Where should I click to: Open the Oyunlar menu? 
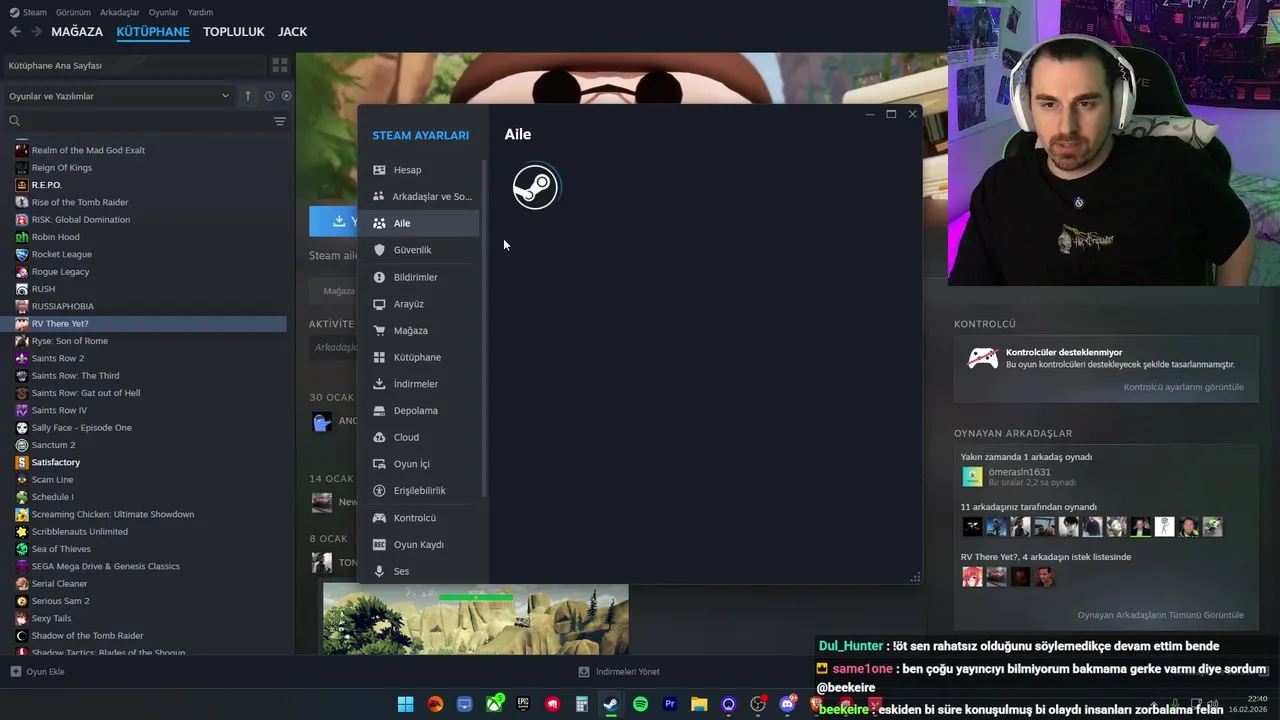tap(163, 12)
